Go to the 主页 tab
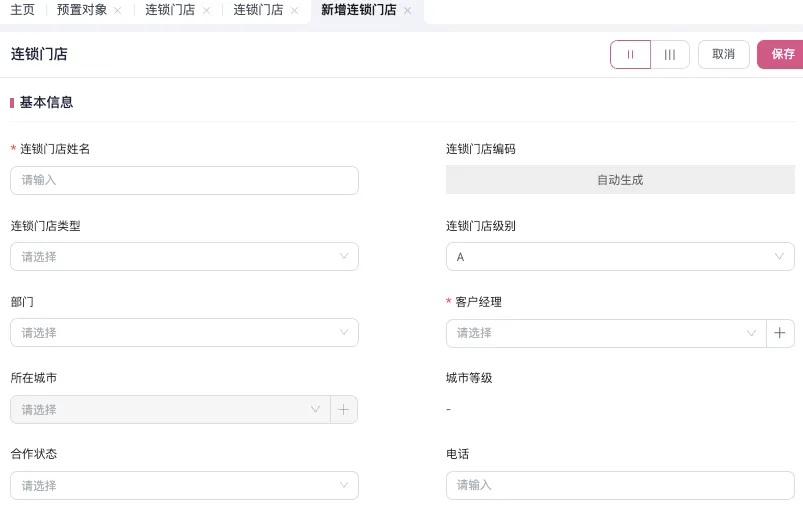 click(x=22, y=10)
